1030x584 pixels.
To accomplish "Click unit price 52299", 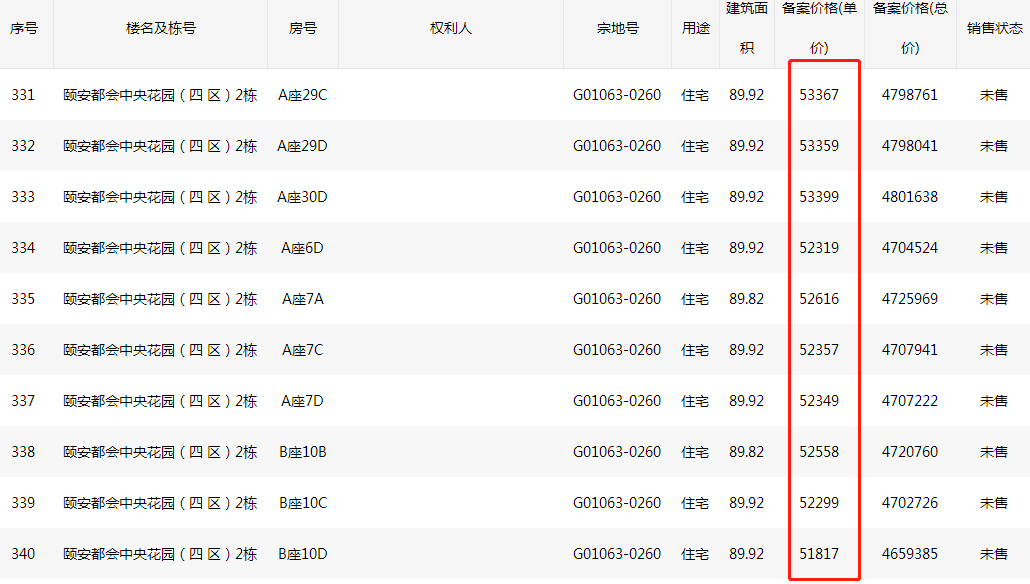I will pyautogui.click(x=819, y=503).
